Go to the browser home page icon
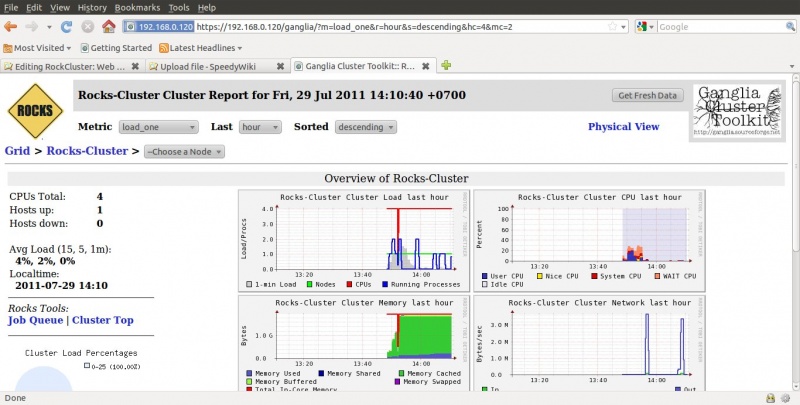The image size is (800, 405). 108,27
